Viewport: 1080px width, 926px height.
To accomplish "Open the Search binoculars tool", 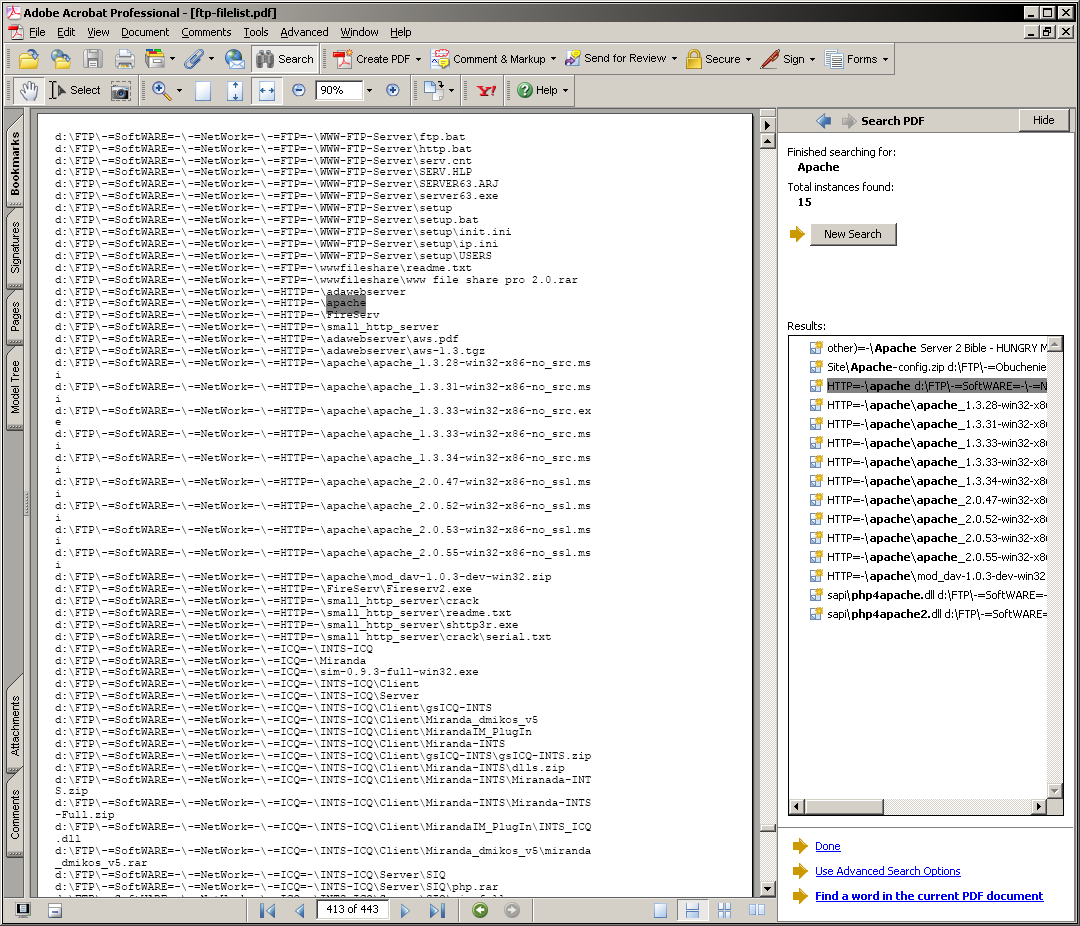I will (285, 59).
